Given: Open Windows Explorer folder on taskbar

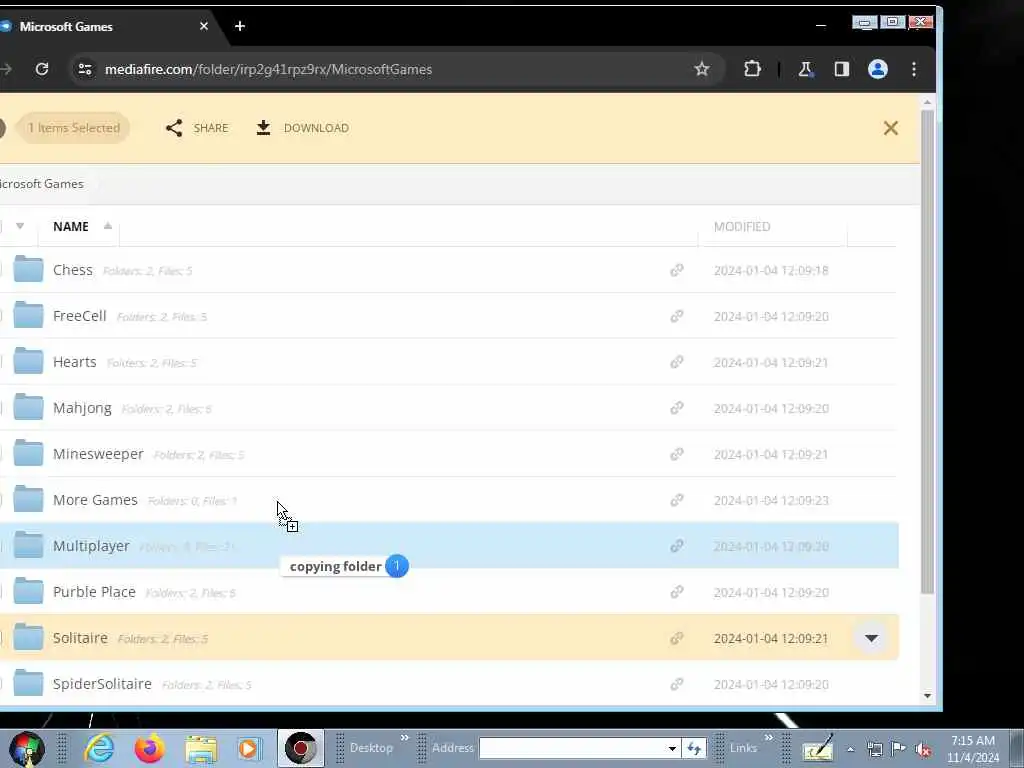Looking at the screenshot, I should point(201,748).
